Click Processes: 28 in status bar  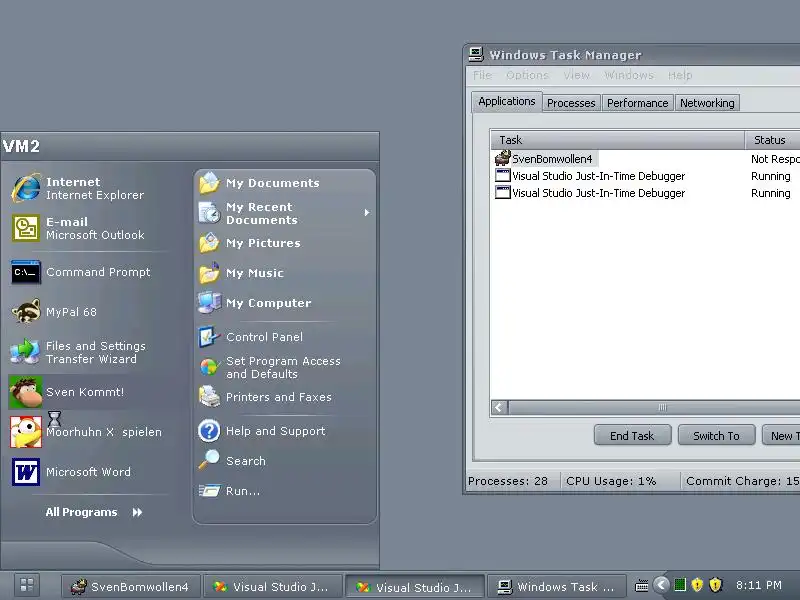(x=508, y=481)
